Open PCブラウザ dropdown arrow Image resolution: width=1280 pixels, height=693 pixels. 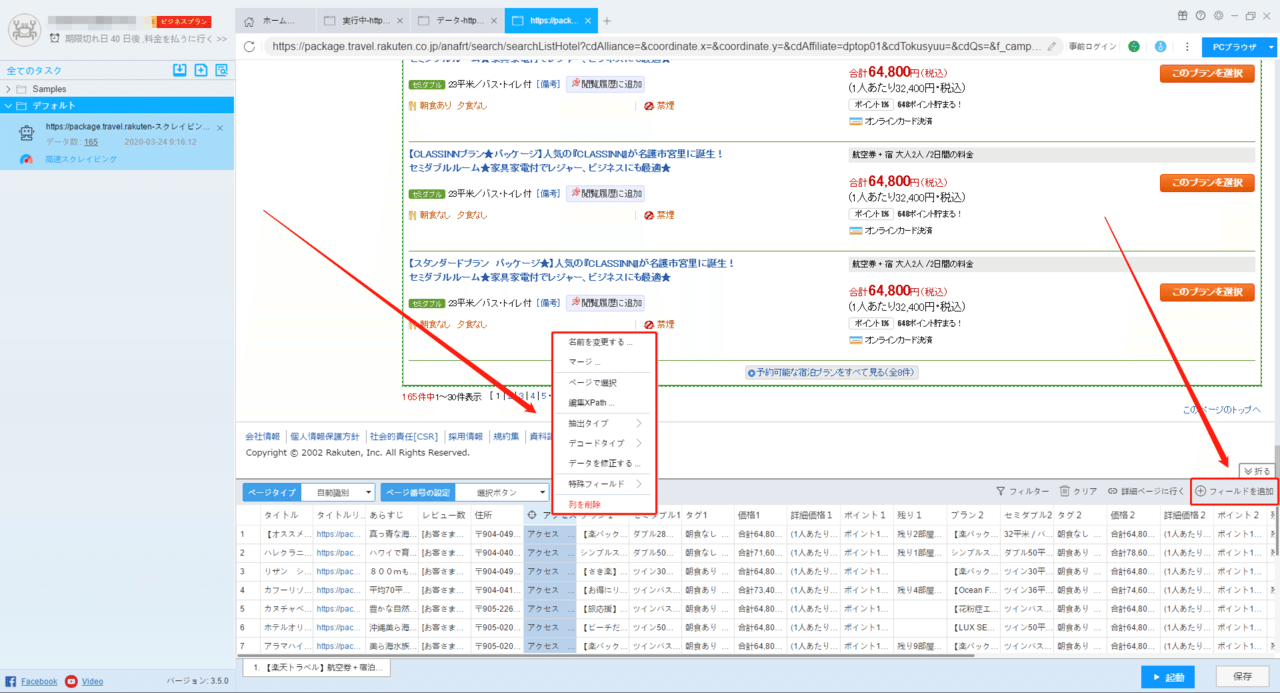[1271, 46]
